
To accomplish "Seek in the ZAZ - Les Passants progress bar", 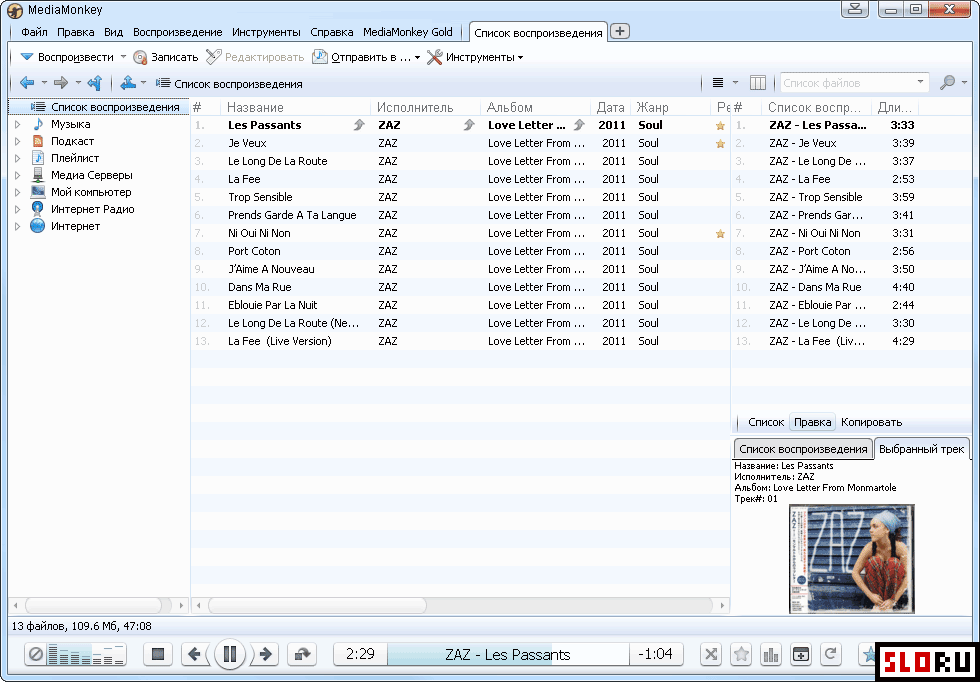I will coord(508,654).
